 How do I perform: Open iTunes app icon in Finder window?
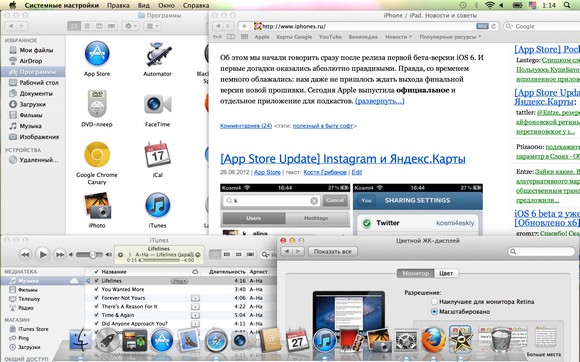[158, 205]
